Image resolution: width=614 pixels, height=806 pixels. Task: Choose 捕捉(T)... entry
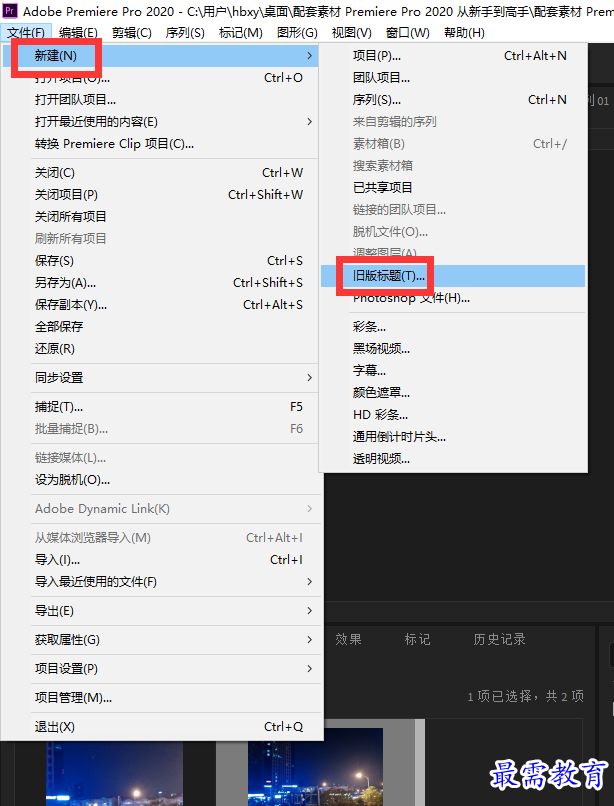click(160, 407)
